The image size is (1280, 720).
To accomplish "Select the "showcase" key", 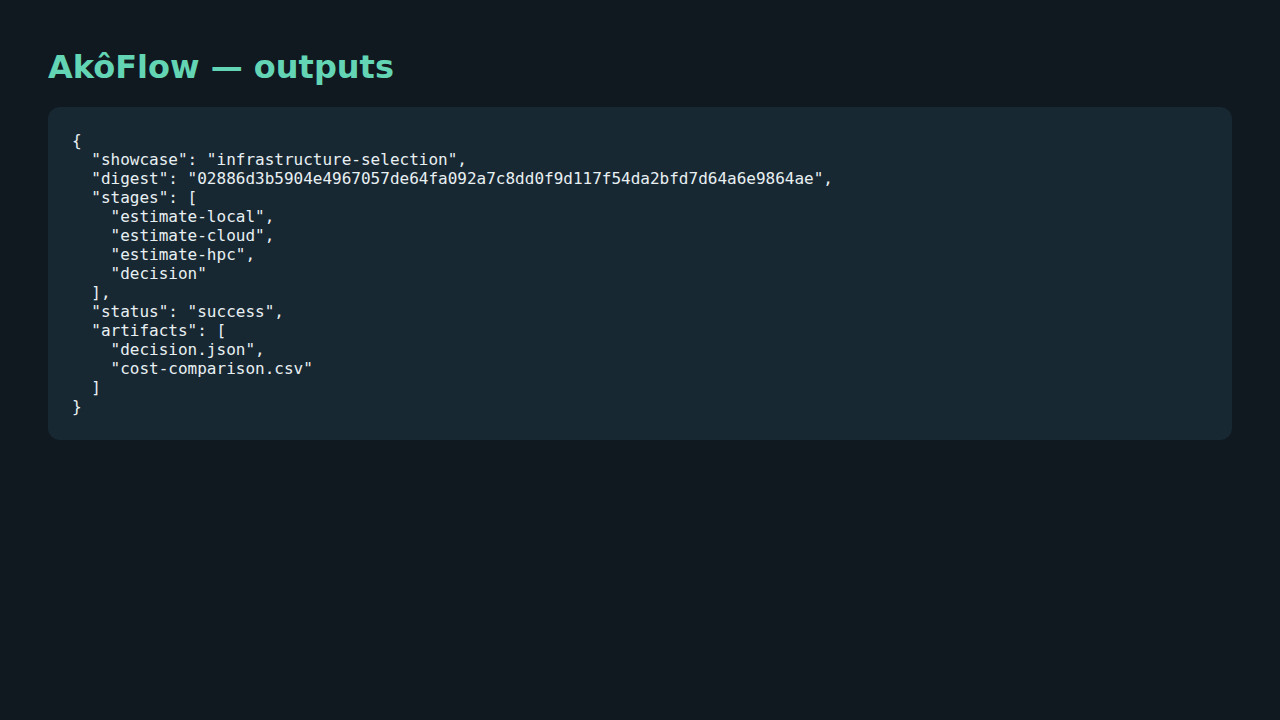I will pos(140,160).
